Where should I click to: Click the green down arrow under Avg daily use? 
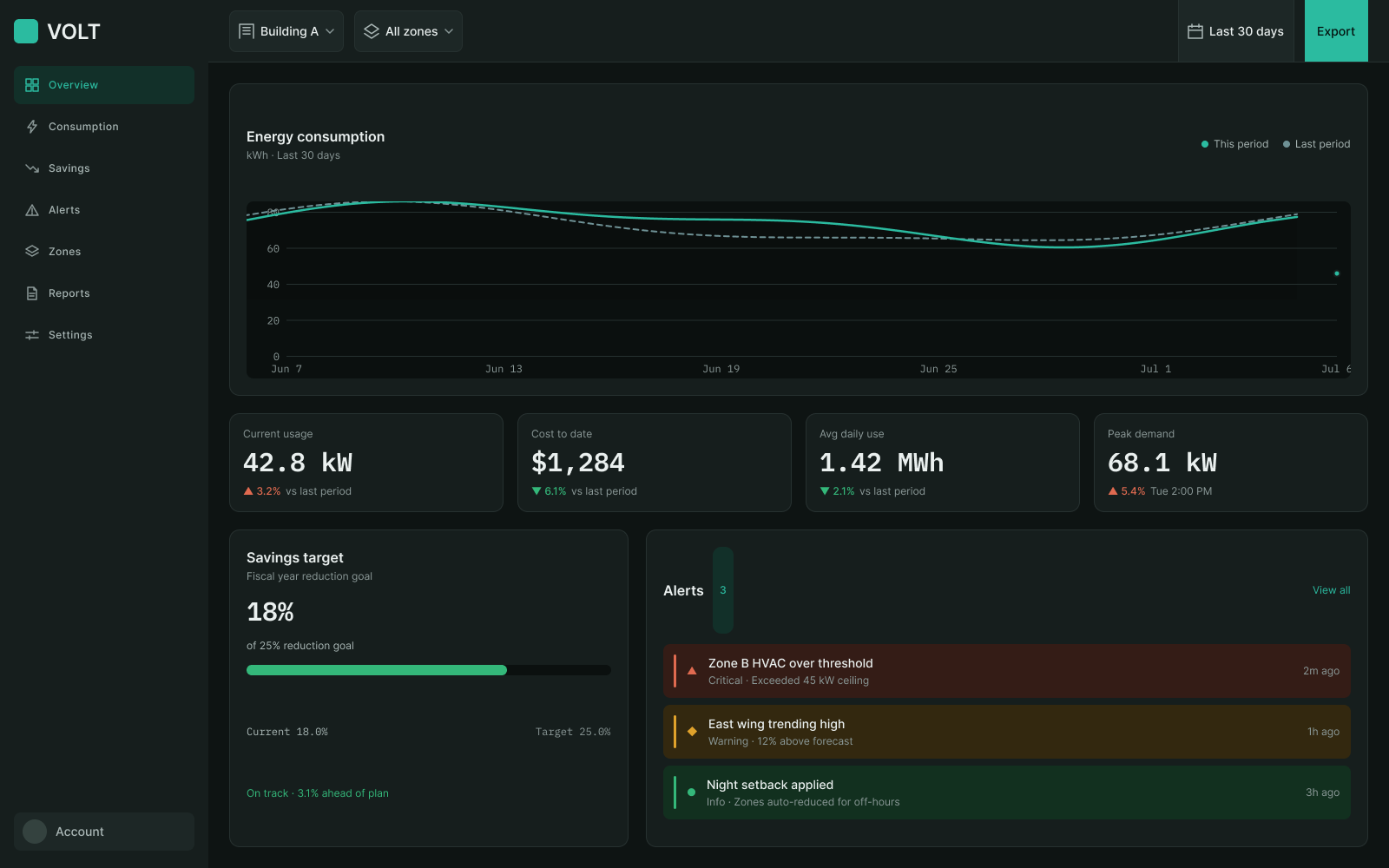pos(825,491)
